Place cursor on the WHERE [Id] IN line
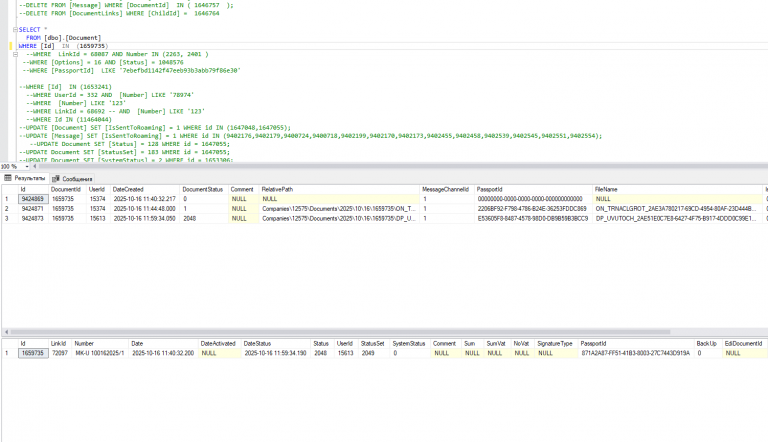 click(x=60, y=46)
